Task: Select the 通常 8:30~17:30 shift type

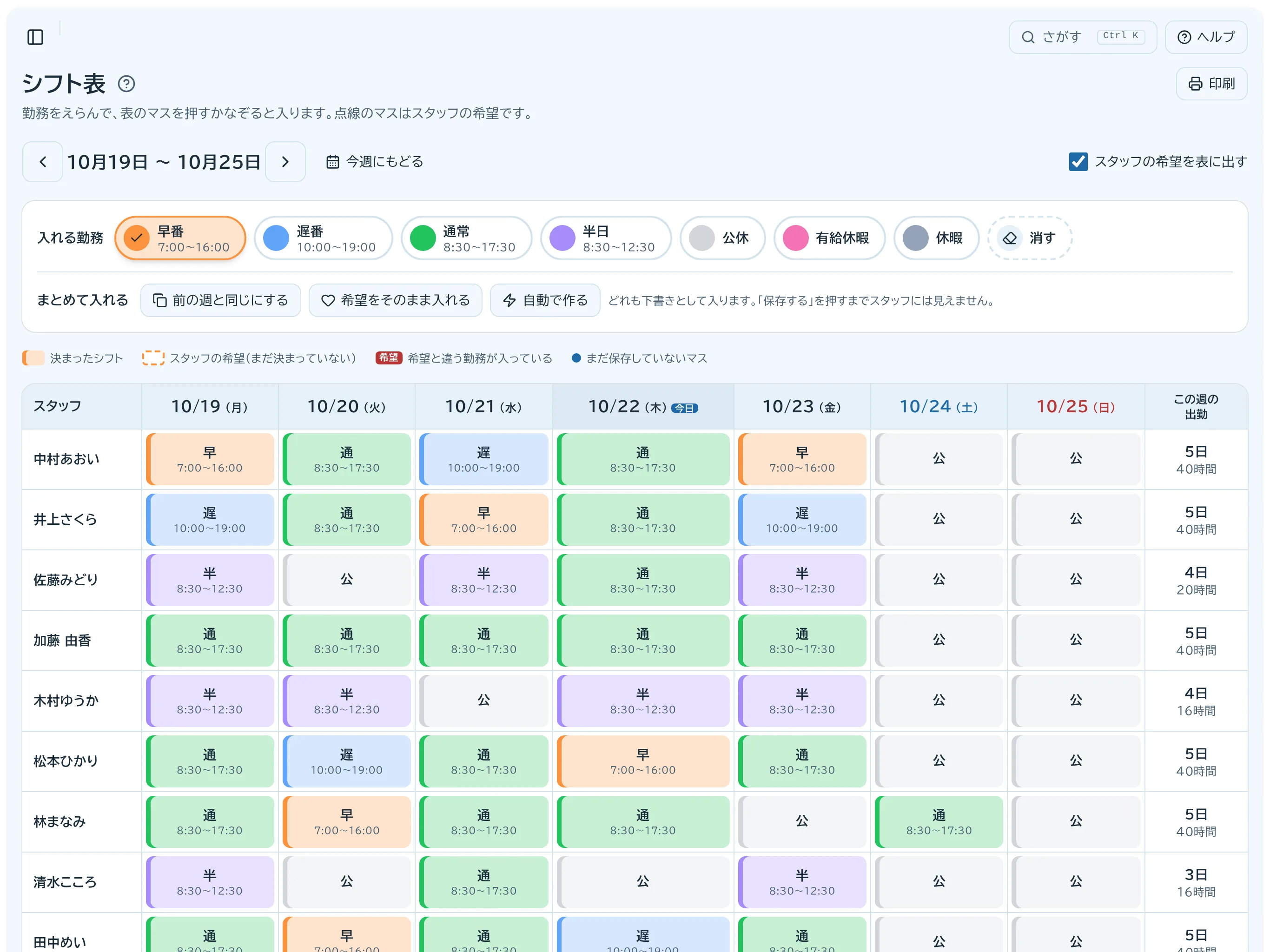Action: click(467, 238)
